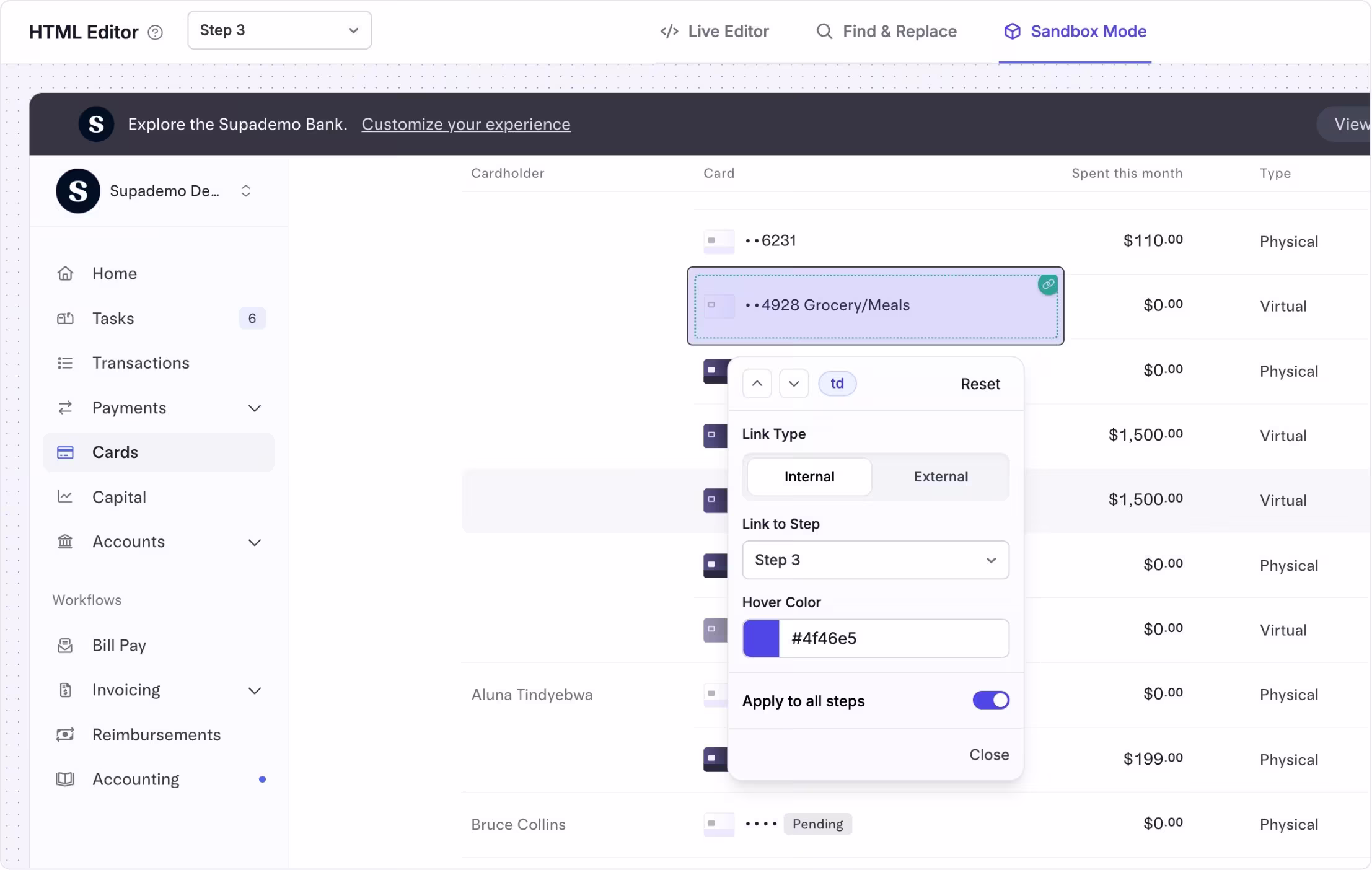Click the Bill Pay icon in Workflows

click(x=65, y=646)
